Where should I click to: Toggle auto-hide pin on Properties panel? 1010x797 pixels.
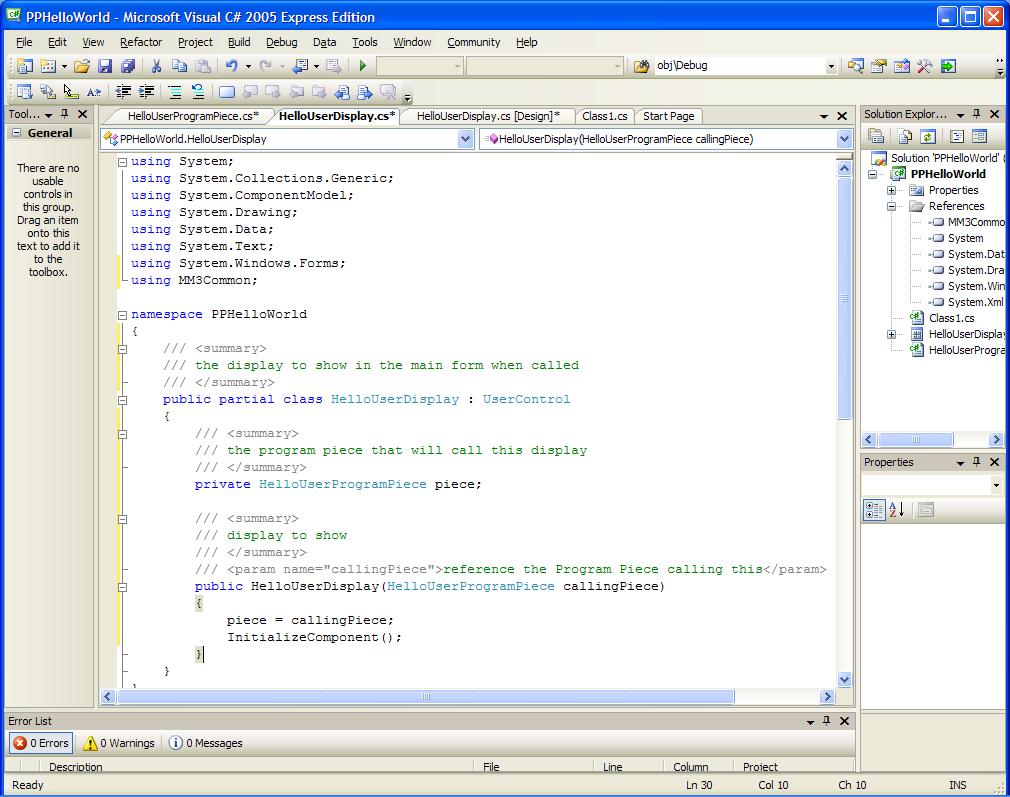point(977,462)
